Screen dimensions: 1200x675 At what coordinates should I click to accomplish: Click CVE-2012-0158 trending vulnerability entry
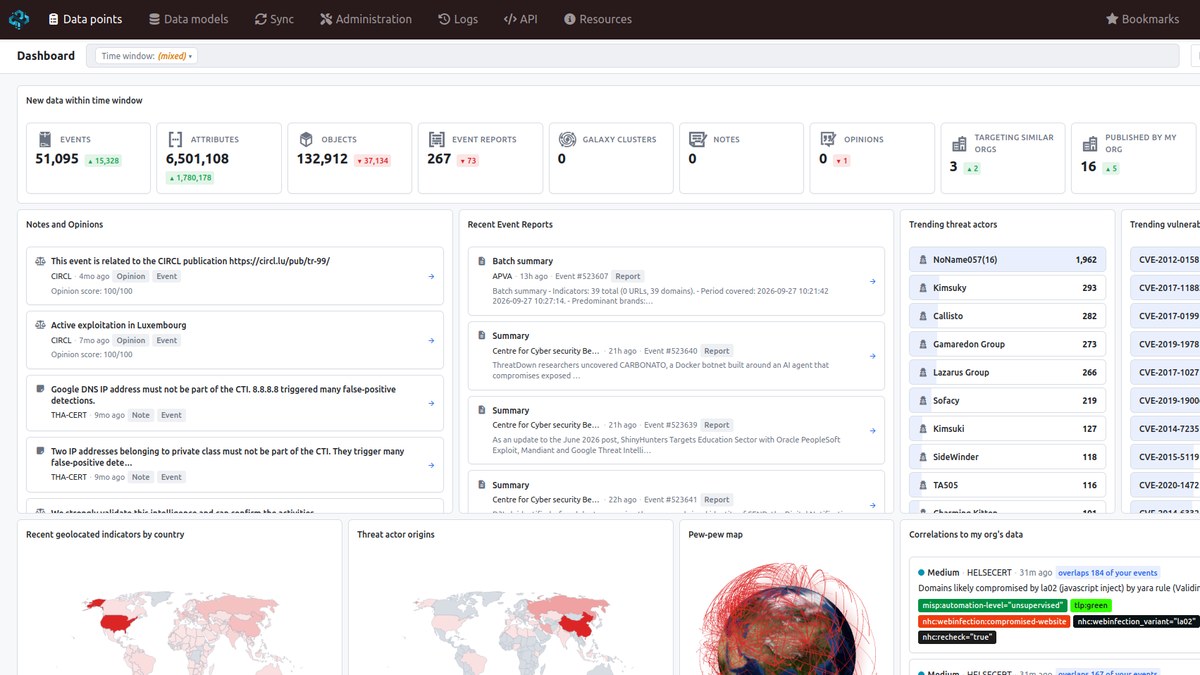point(1165,260)
